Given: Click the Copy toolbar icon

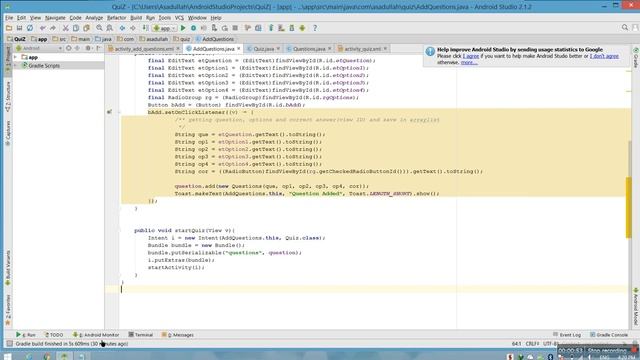Looking at the screenshot, I should [76, 28].
